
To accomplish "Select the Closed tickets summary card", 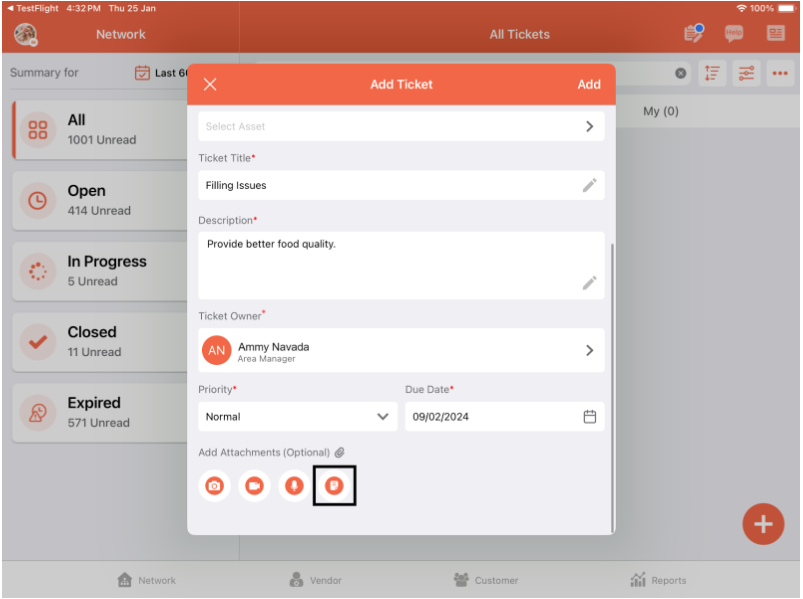I will 100,342.
